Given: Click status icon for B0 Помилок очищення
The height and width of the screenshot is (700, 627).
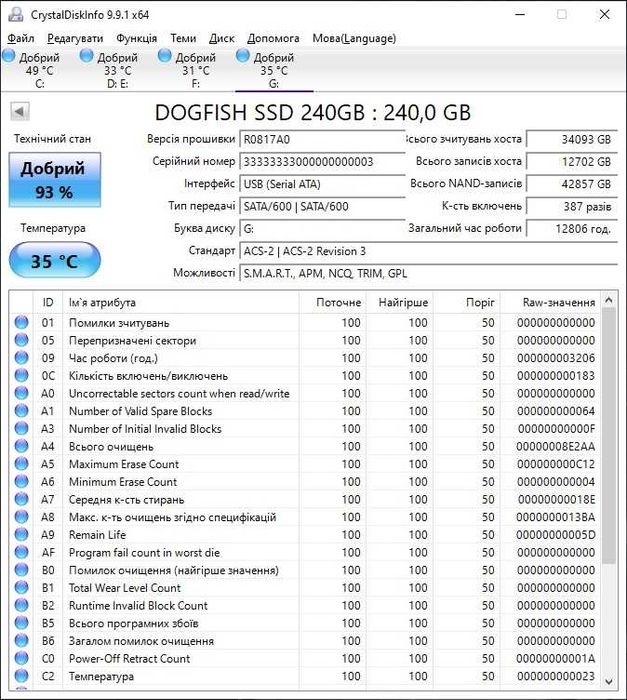Looking at the screenshot, I should tap(21, 570).
